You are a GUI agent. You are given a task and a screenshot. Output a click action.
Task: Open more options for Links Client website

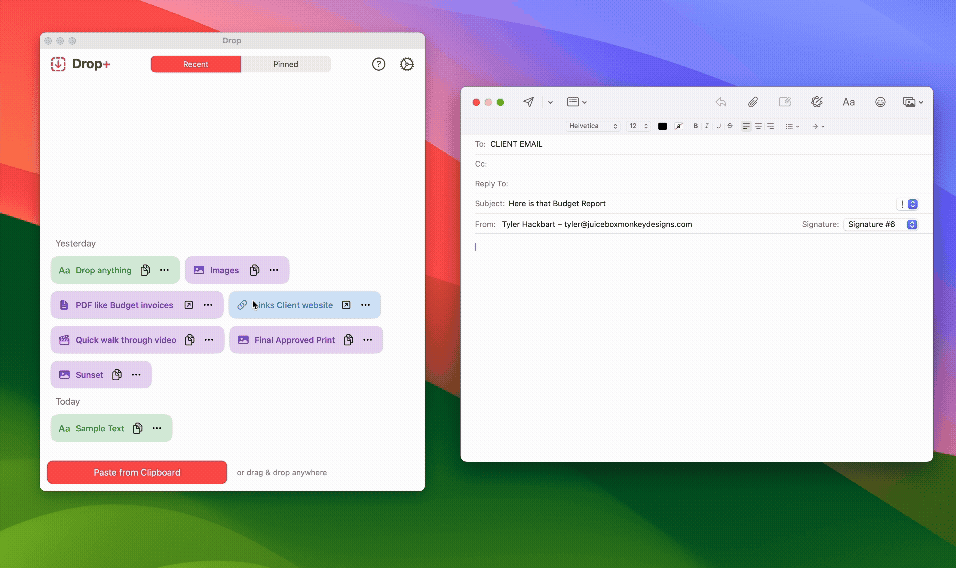click(x=365, y=305)
